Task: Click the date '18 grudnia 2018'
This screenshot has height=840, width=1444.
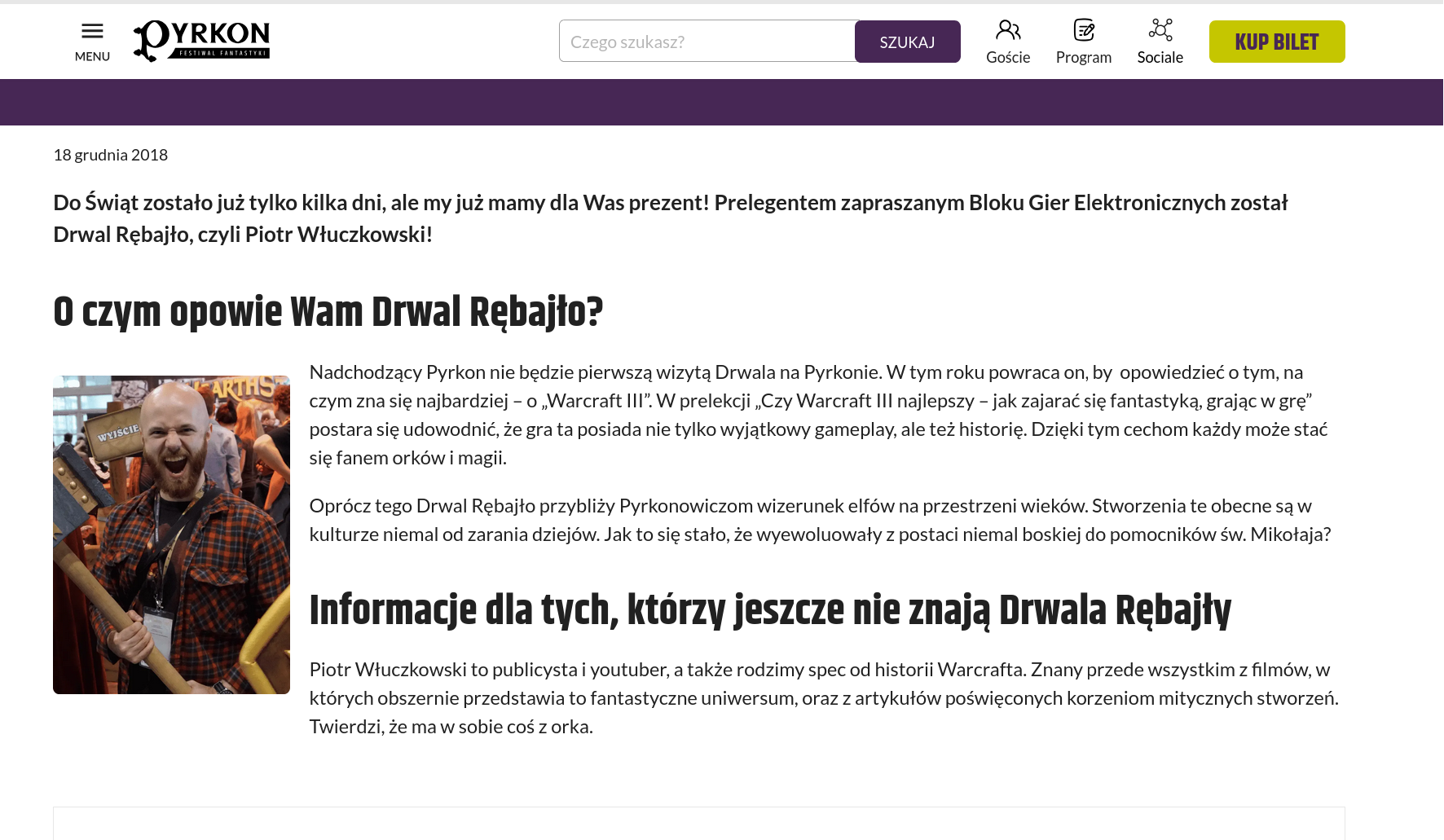Action: click(x=111, y=155)
